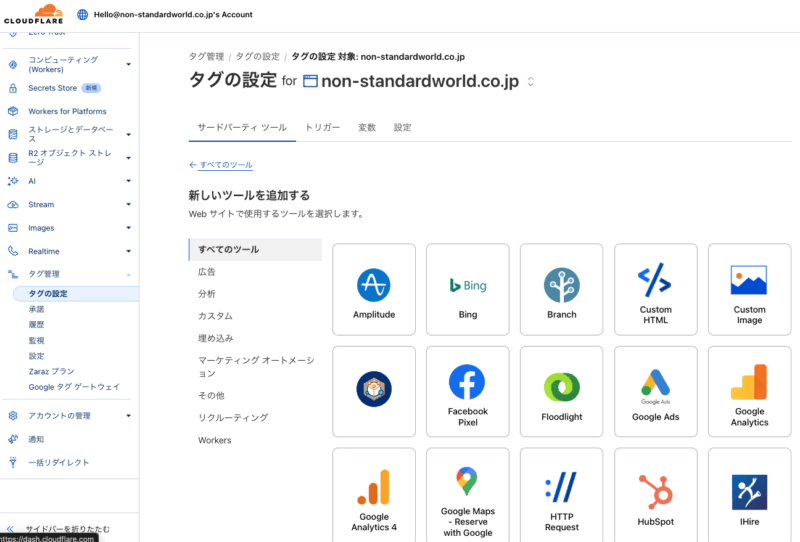This screenshot has width=800, height=542.
Task: Select the Google Analytics tool card
Action: coord(749,391)
